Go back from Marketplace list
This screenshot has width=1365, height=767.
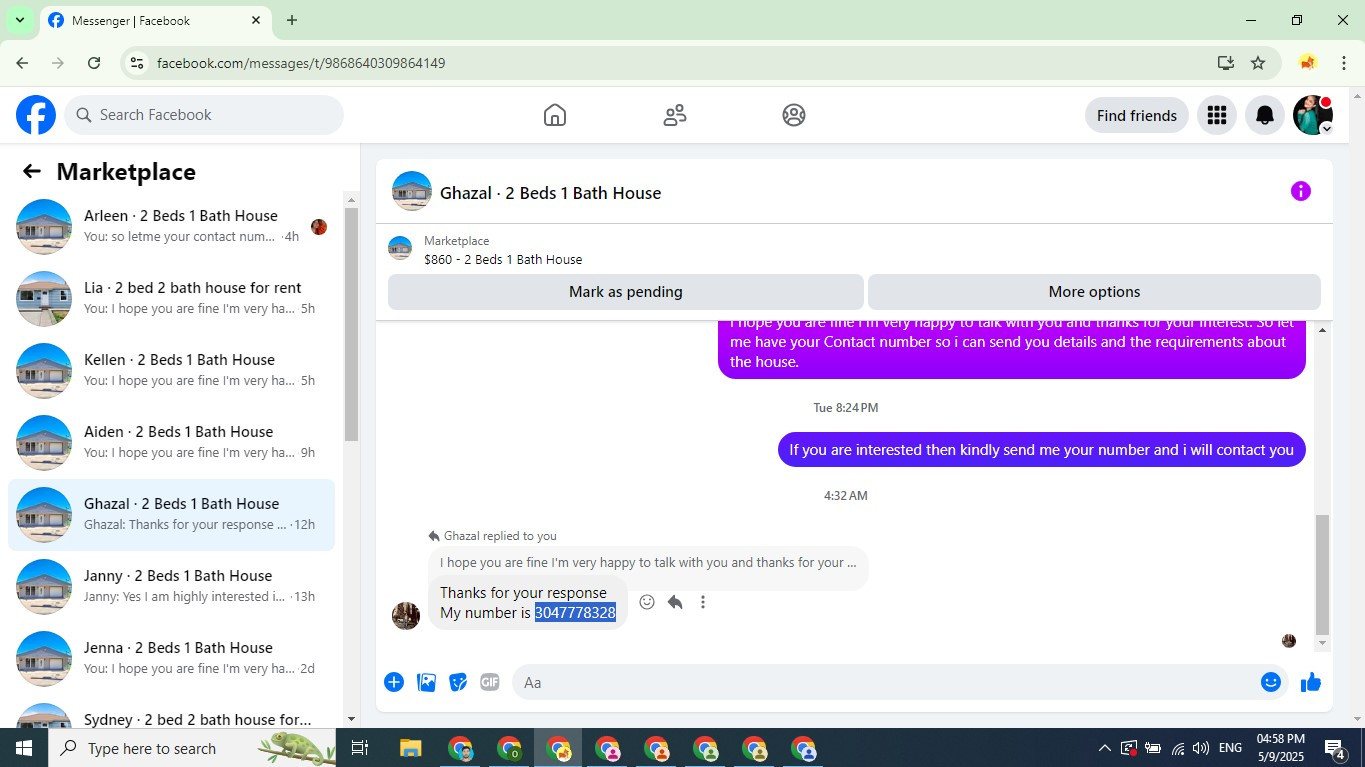point(32,172)
